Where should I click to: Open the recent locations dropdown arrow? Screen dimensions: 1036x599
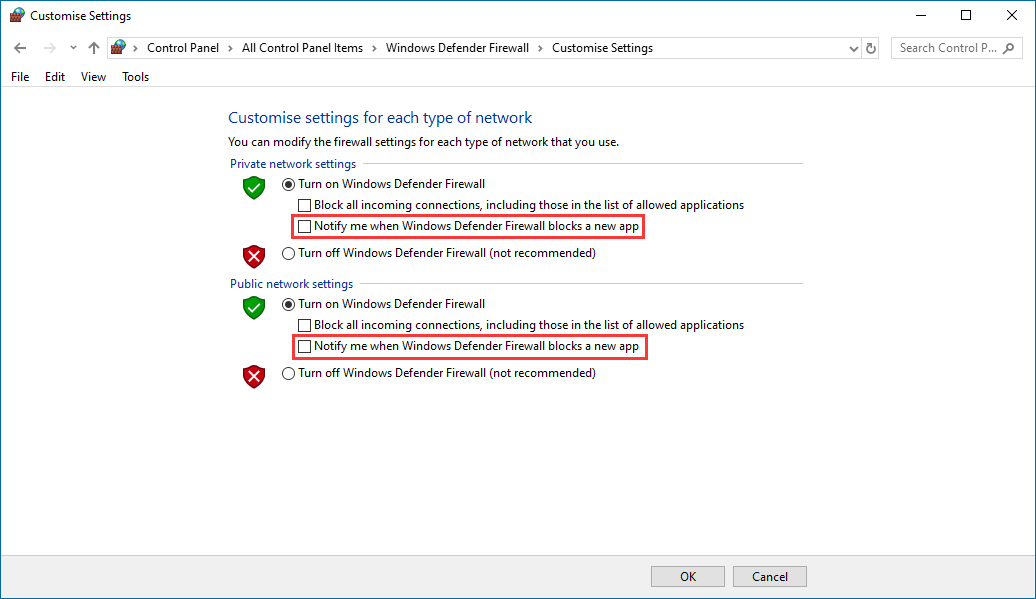[x=73, y=48]
